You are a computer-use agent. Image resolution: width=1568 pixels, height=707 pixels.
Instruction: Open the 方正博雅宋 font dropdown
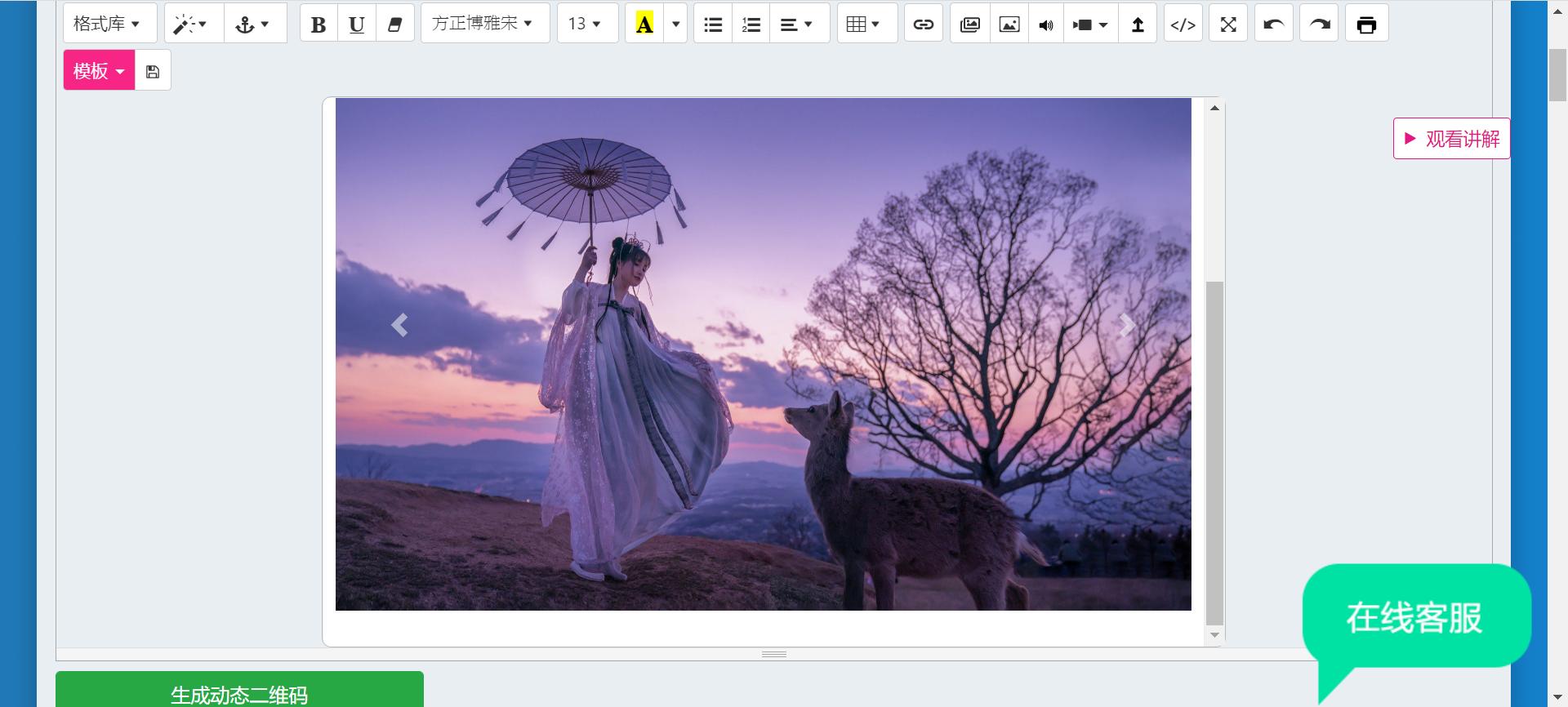tap(484, 24)
